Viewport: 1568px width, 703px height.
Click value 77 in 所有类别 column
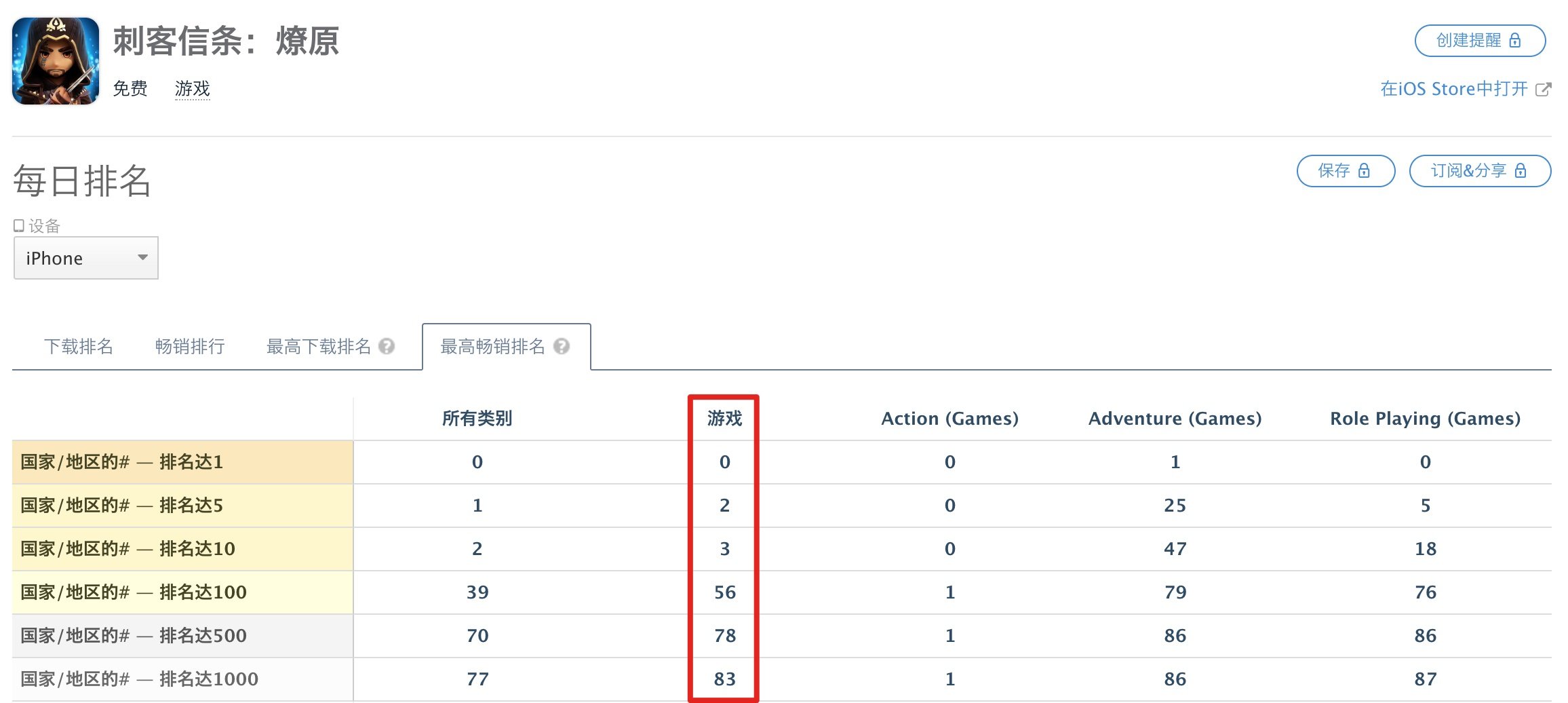point(477,679)
